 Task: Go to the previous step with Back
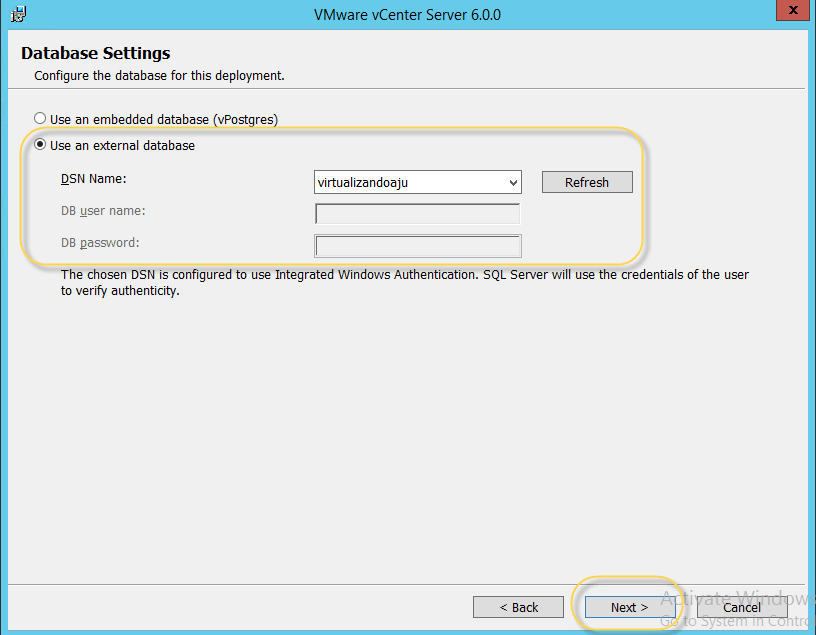click(x=519, y=607)
